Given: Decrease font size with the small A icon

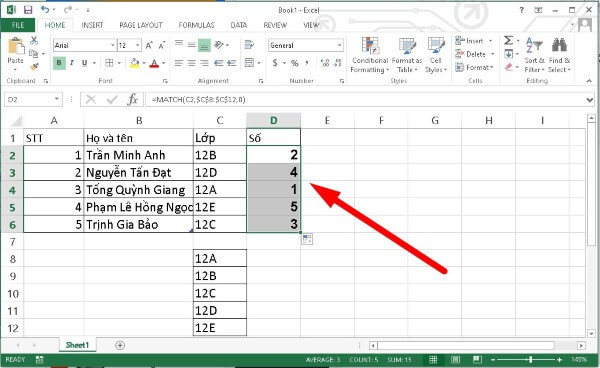Looking at the screenshot, I should (x=162, y=46).
